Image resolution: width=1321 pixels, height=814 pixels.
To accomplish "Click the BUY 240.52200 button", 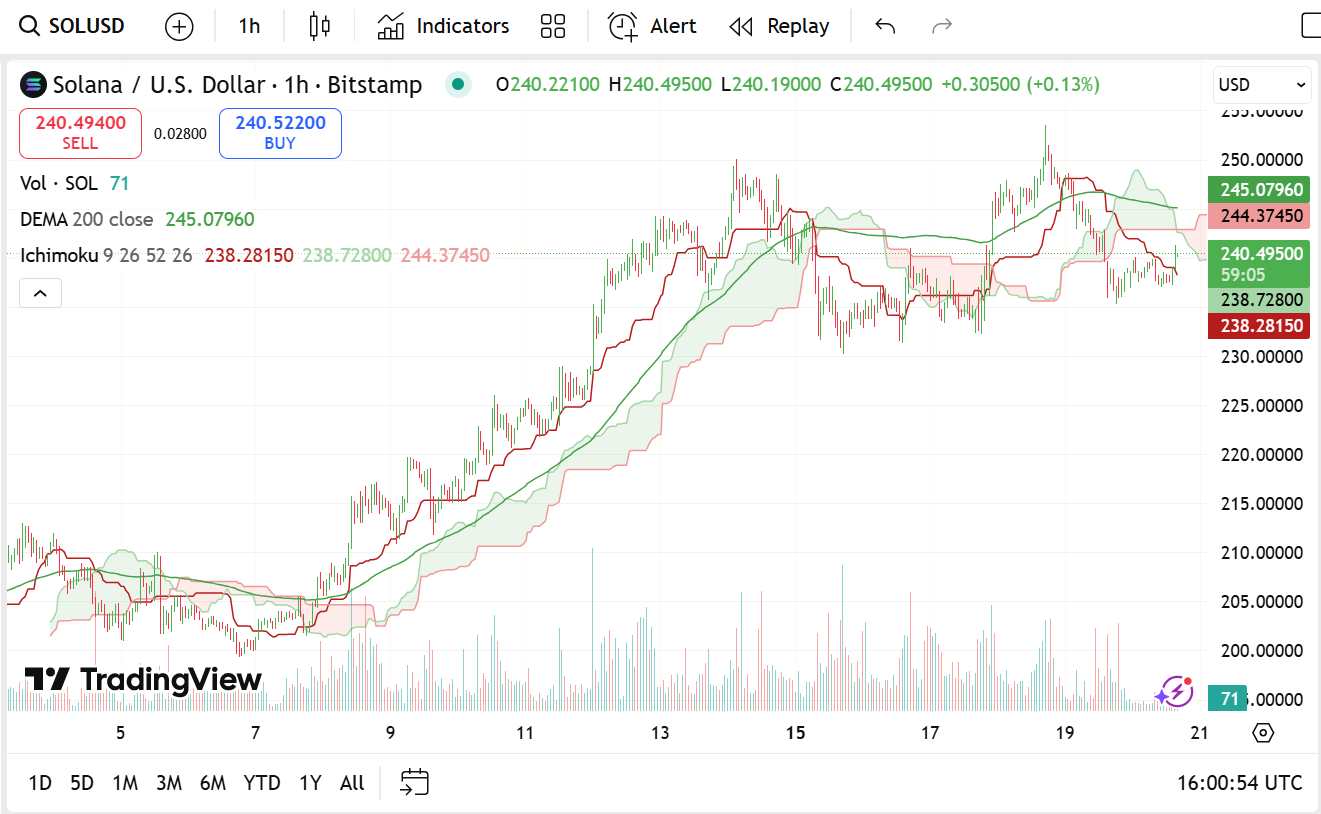I will tap(280, 133).
